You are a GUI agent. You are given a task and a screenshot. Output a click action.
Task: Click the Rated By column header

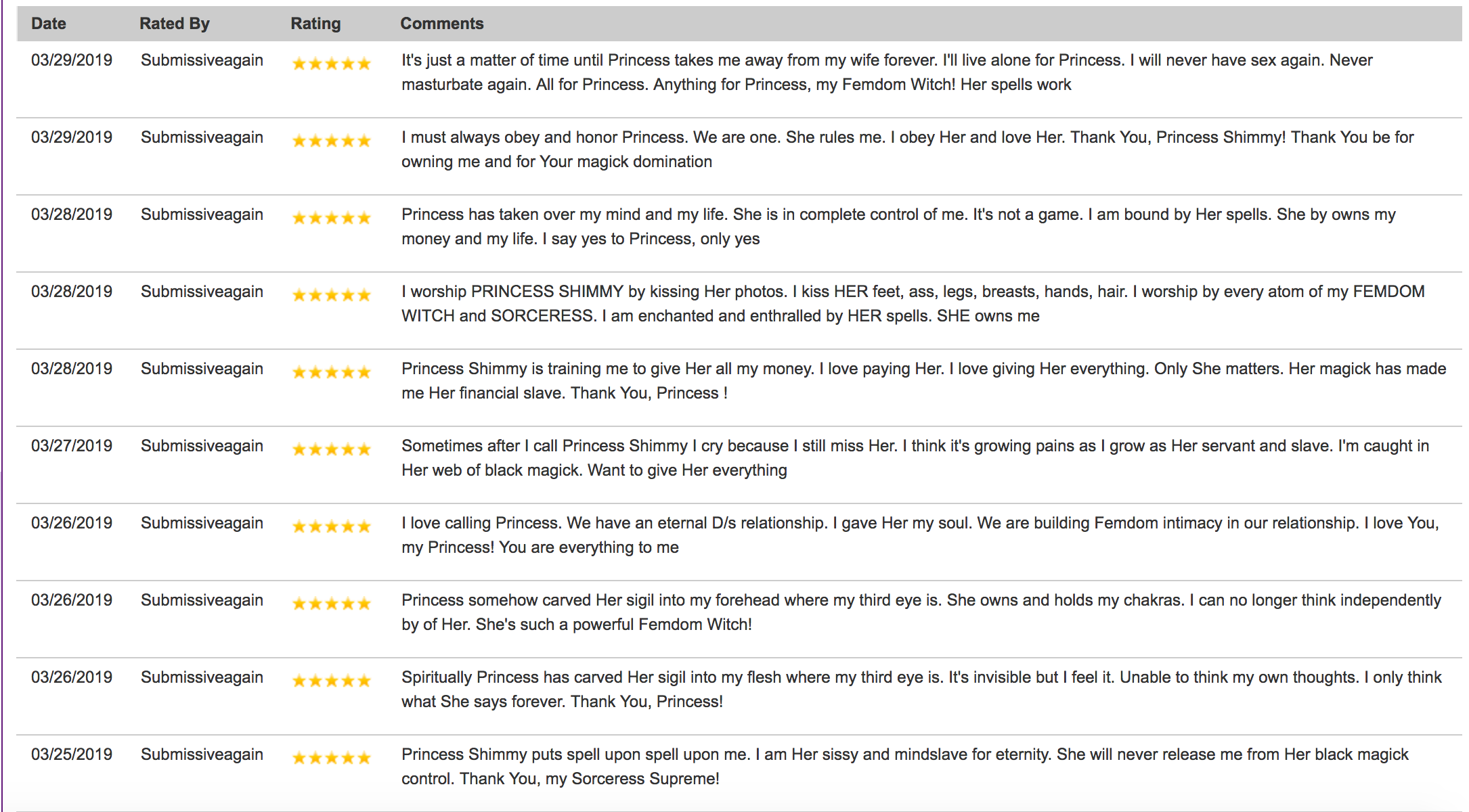pos(175,24)
